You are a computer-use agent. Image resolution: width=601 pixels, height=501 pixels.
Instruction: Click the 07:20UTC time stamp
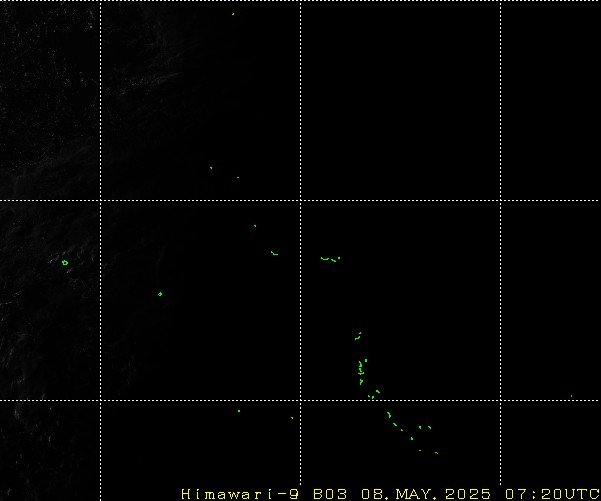point(552,494)
